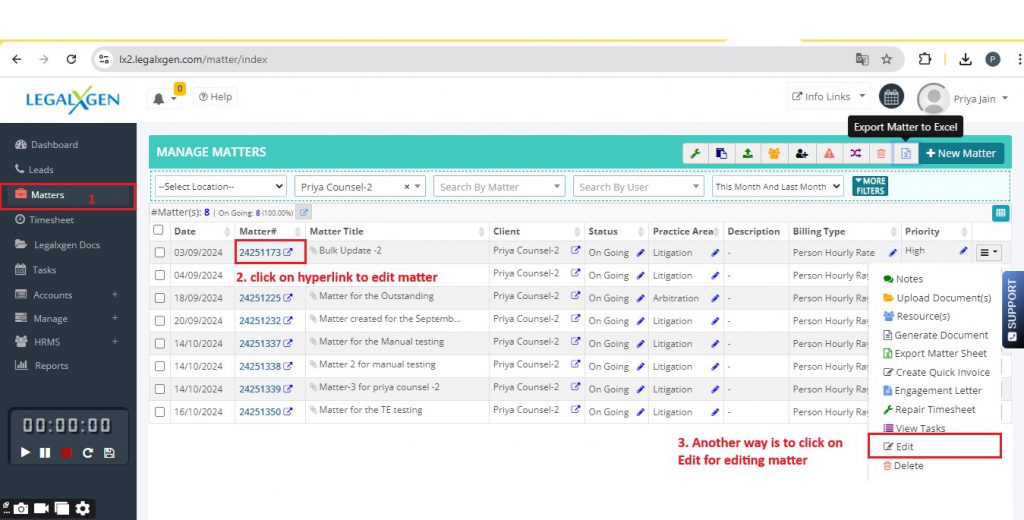Choose Edit from the row action menu
The width and height of the screenshot is (1024, 520).
[x=904, y=447]
